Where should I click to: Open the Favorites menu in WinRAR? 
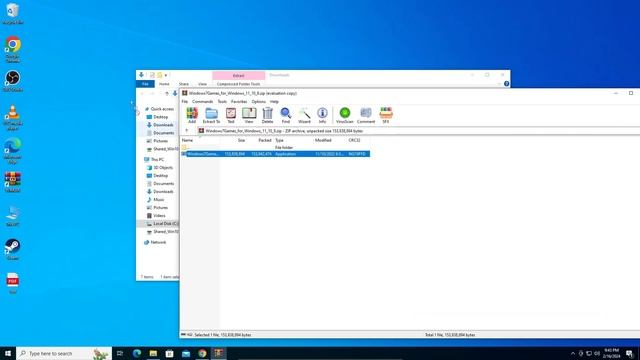pos(239,102)
